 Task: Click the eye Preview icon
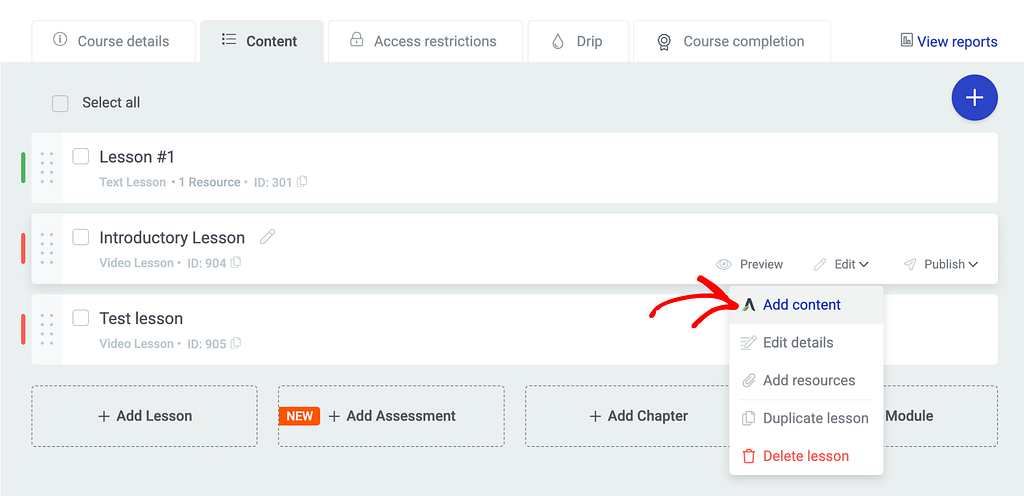click(724, 264)
